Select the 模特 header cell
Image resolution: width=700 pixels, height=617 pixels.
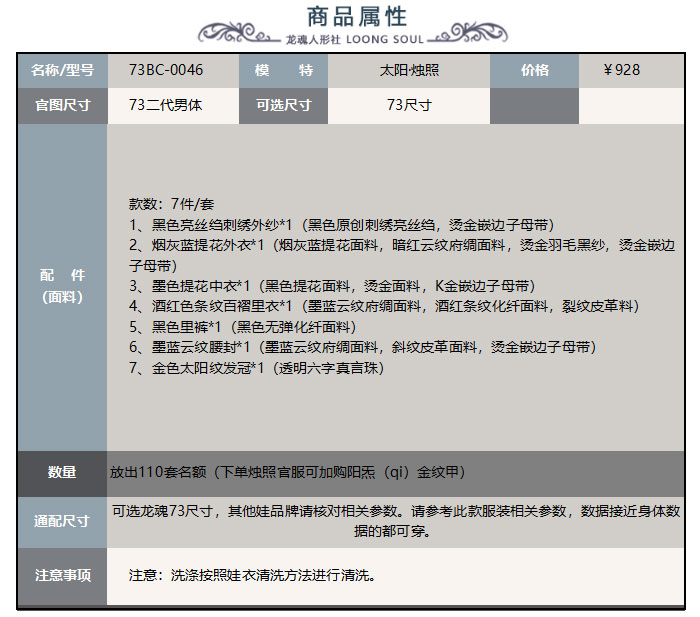pos(283,70)
